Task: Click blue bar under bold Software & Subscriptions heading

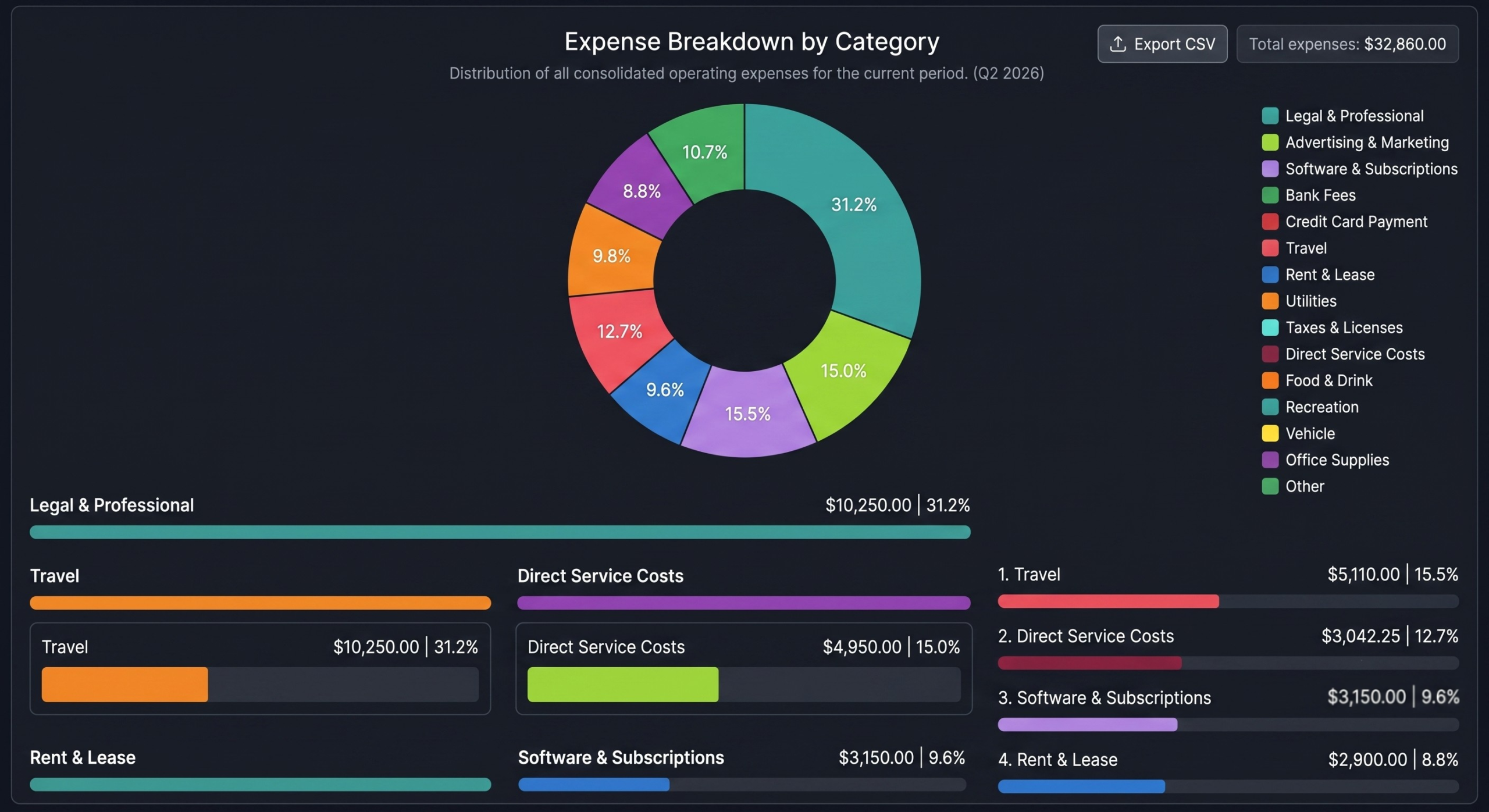Action: pos(594,785)
